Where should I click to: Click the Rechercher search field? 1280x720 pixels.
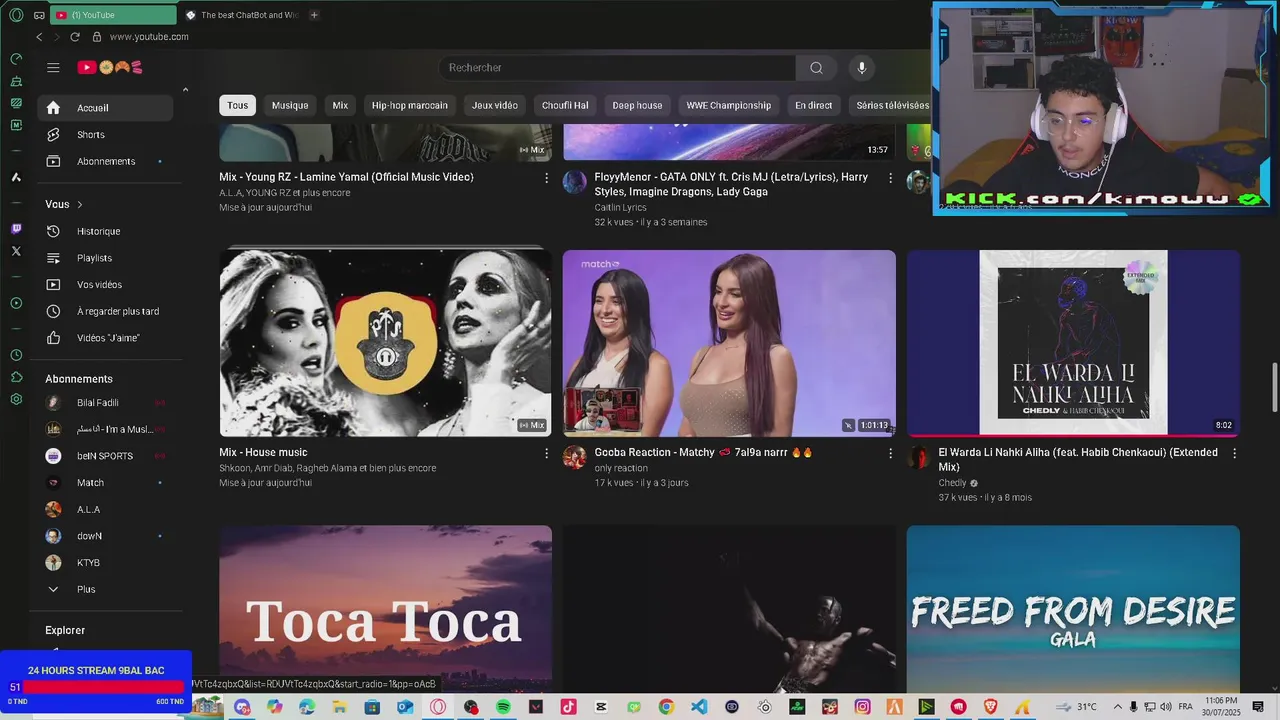point(617,67)
